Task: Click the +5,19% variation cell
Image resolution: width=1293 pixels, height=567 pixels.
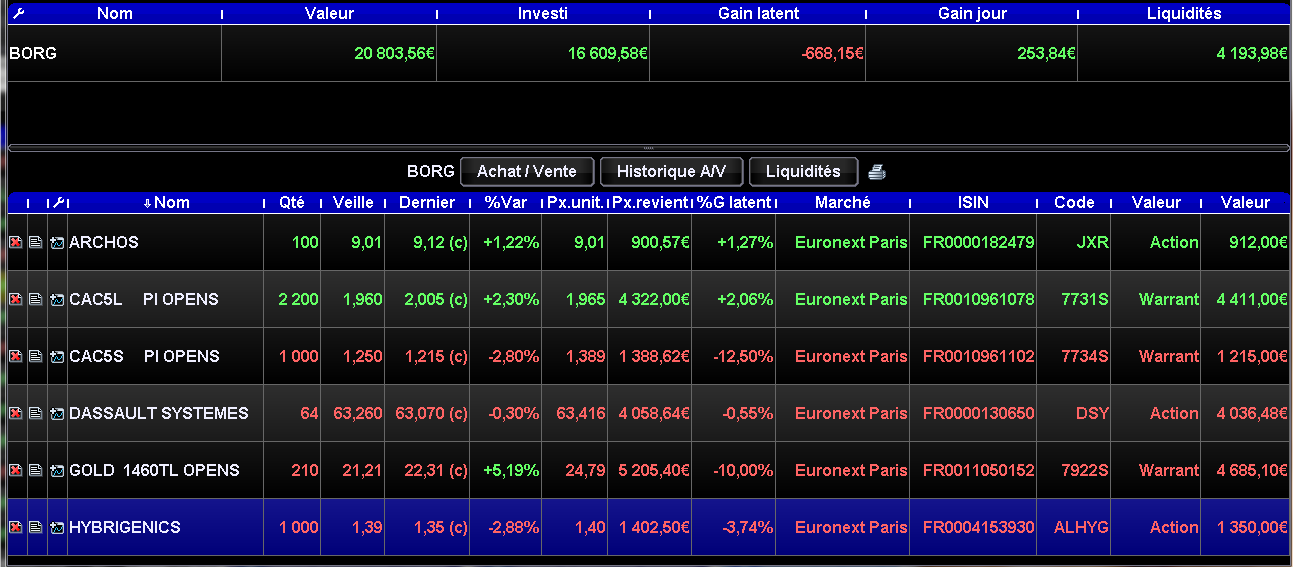Action: [506, 471]
